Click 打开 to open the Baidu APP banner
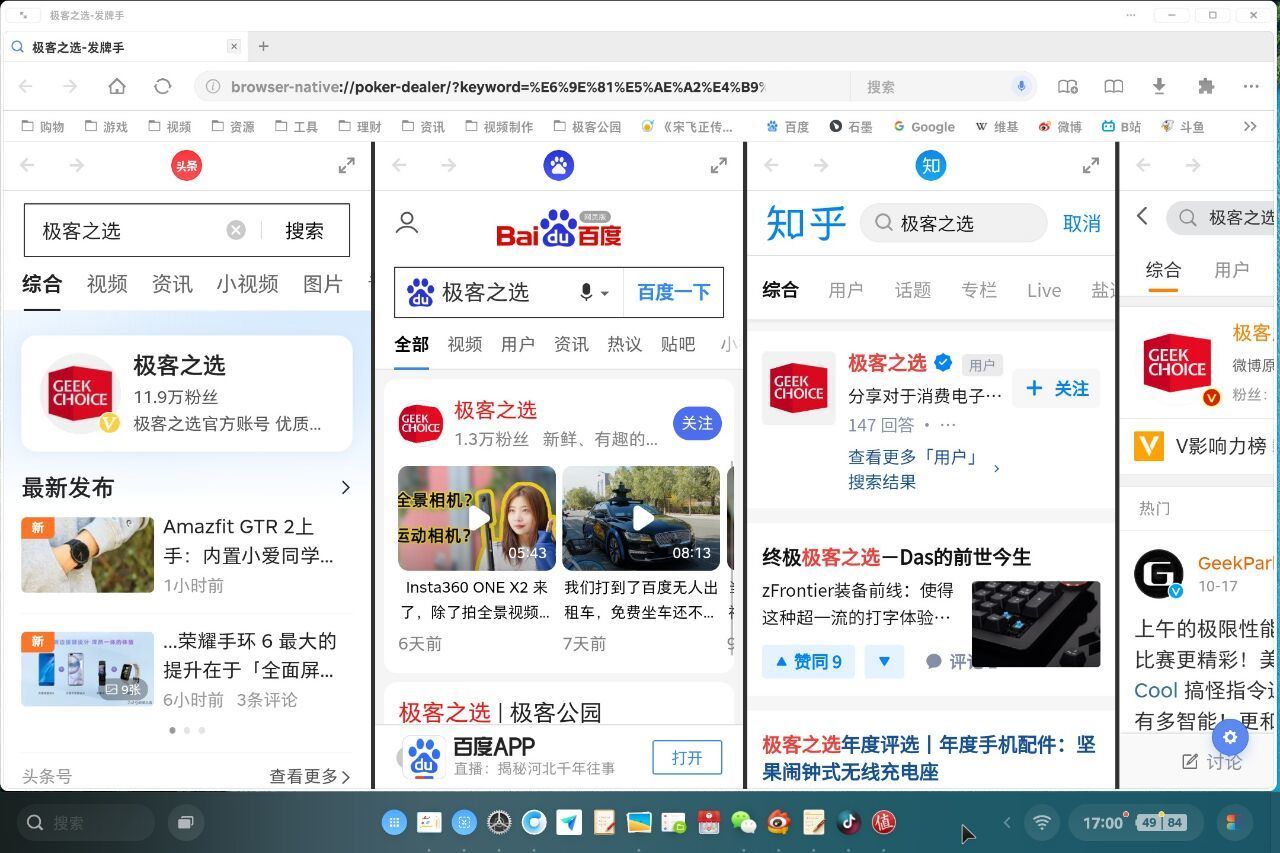Image resolution: width=1280 pixels, height=853 pixels. coord(686,757)
